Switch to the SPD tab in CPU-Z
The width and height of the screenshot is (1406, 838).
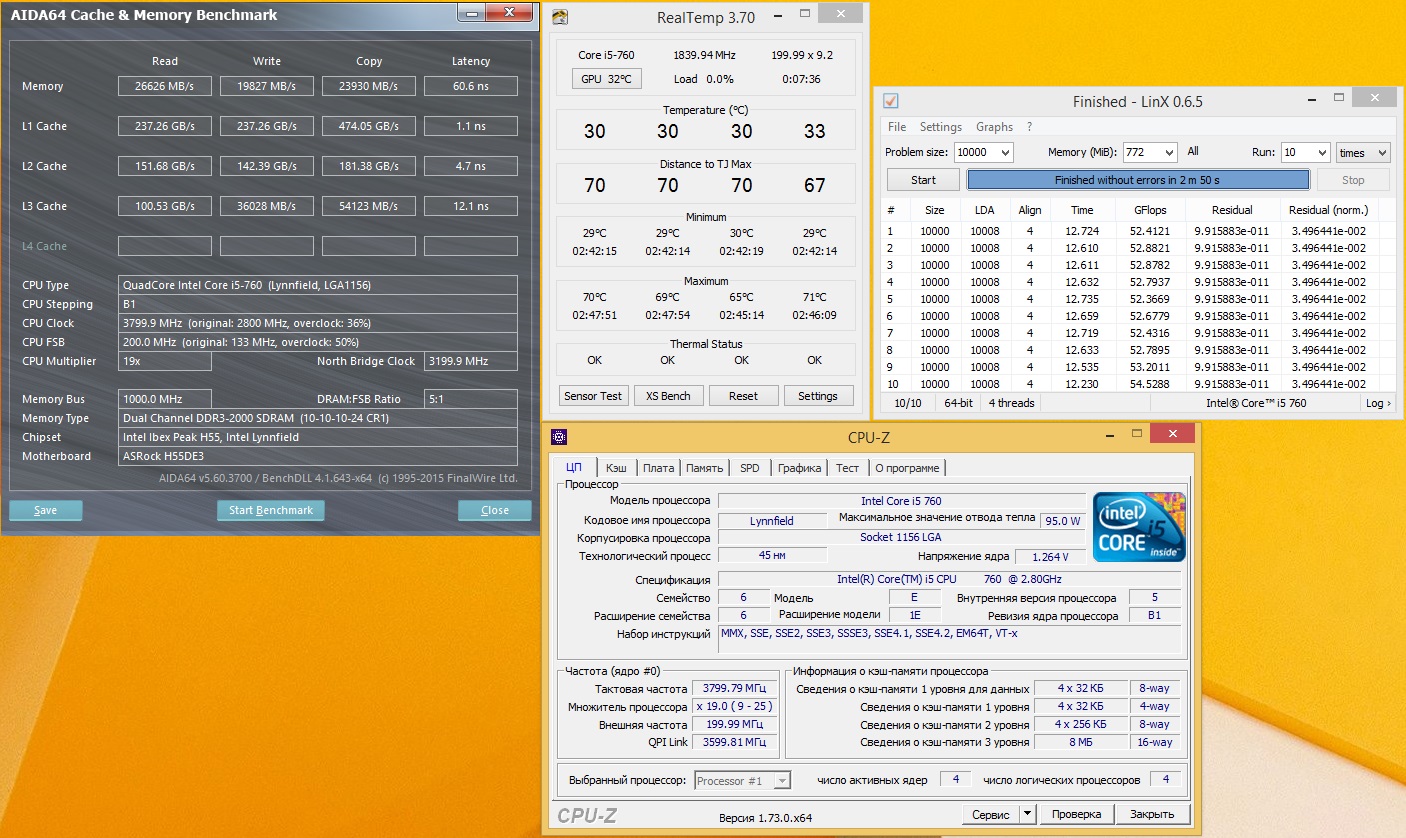pos(749,468)
